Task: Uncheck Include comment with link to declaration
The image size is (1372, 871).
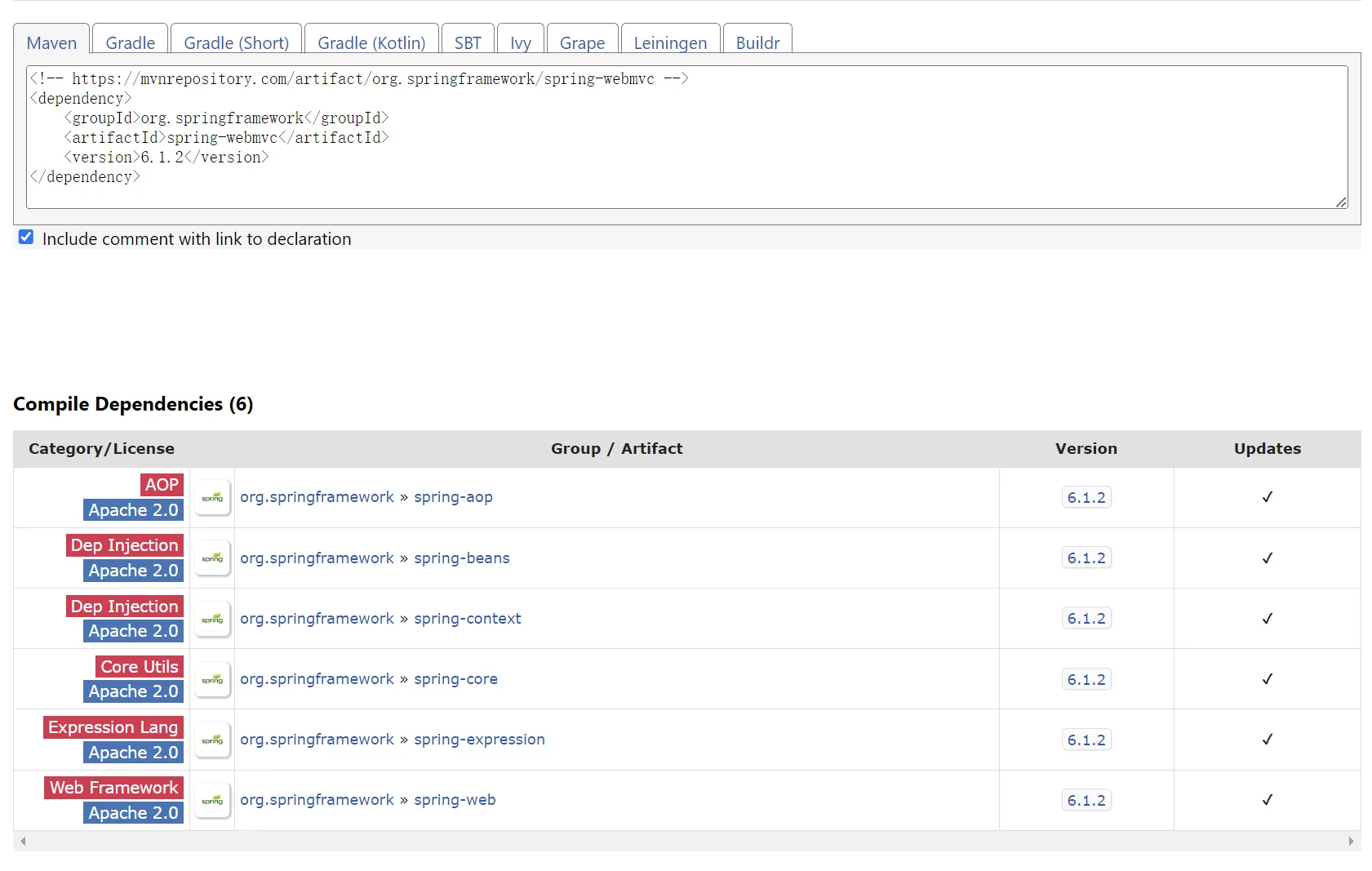Action: coord(26,238)
